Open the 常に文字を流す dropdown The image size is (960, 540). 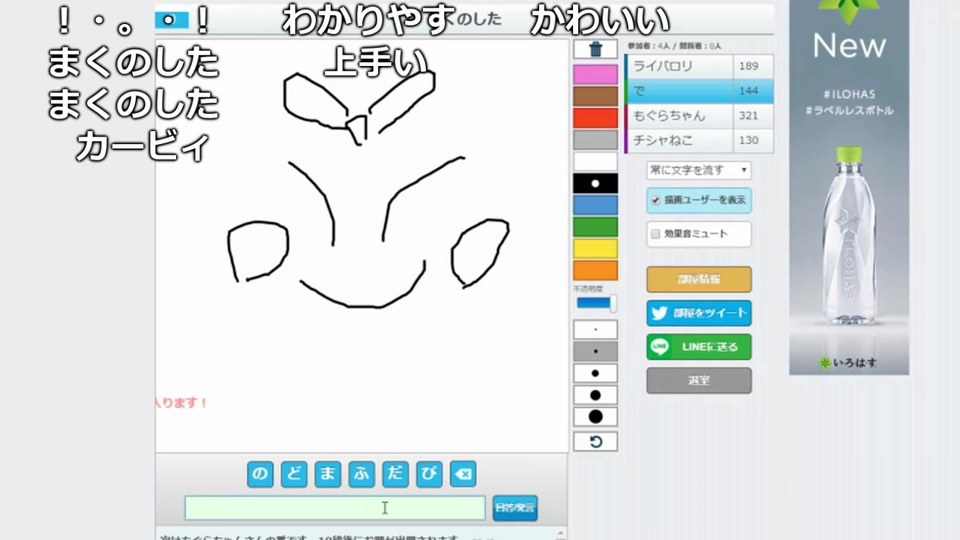(699, 170)
